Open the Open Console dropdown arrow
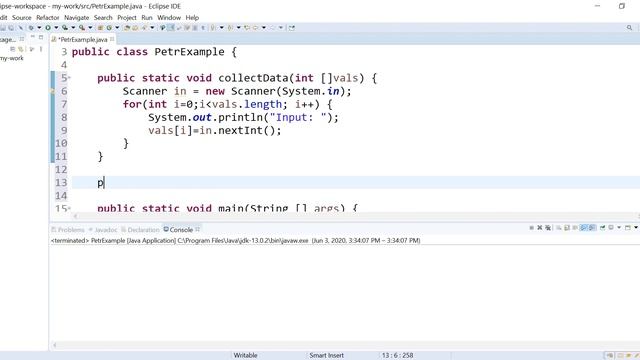 (x=636, y=228)
